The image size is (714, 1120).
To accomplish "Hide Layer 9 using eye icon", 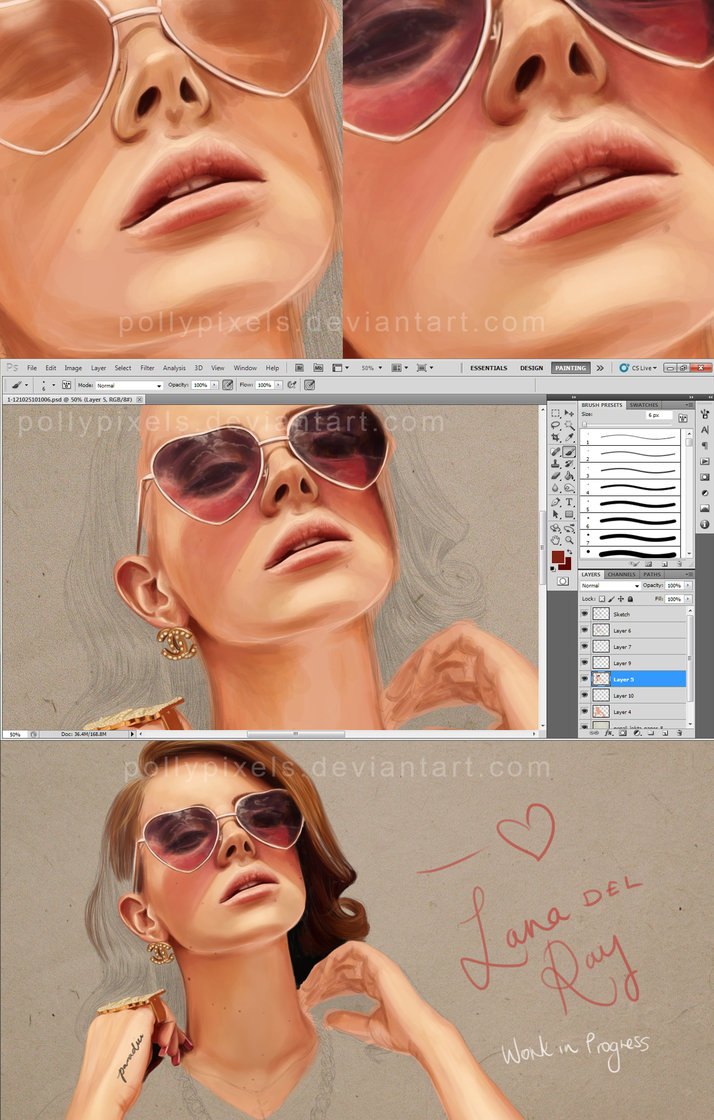I will click(585, 662).
